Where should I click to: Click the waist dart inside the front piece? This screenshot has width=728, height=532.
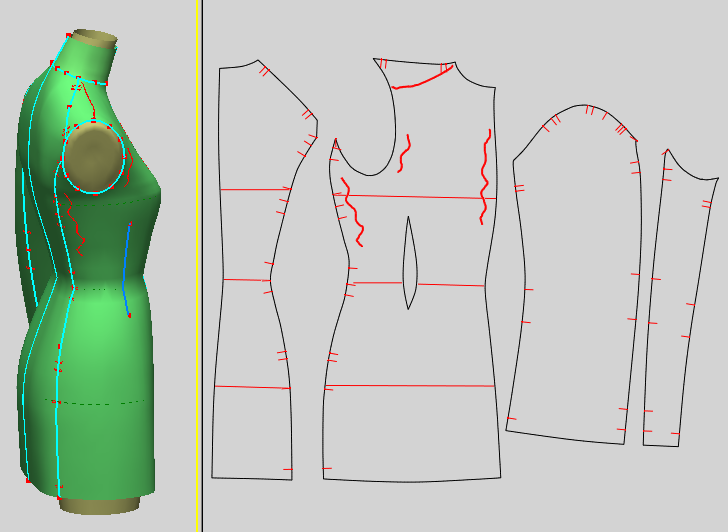(409, 263)
